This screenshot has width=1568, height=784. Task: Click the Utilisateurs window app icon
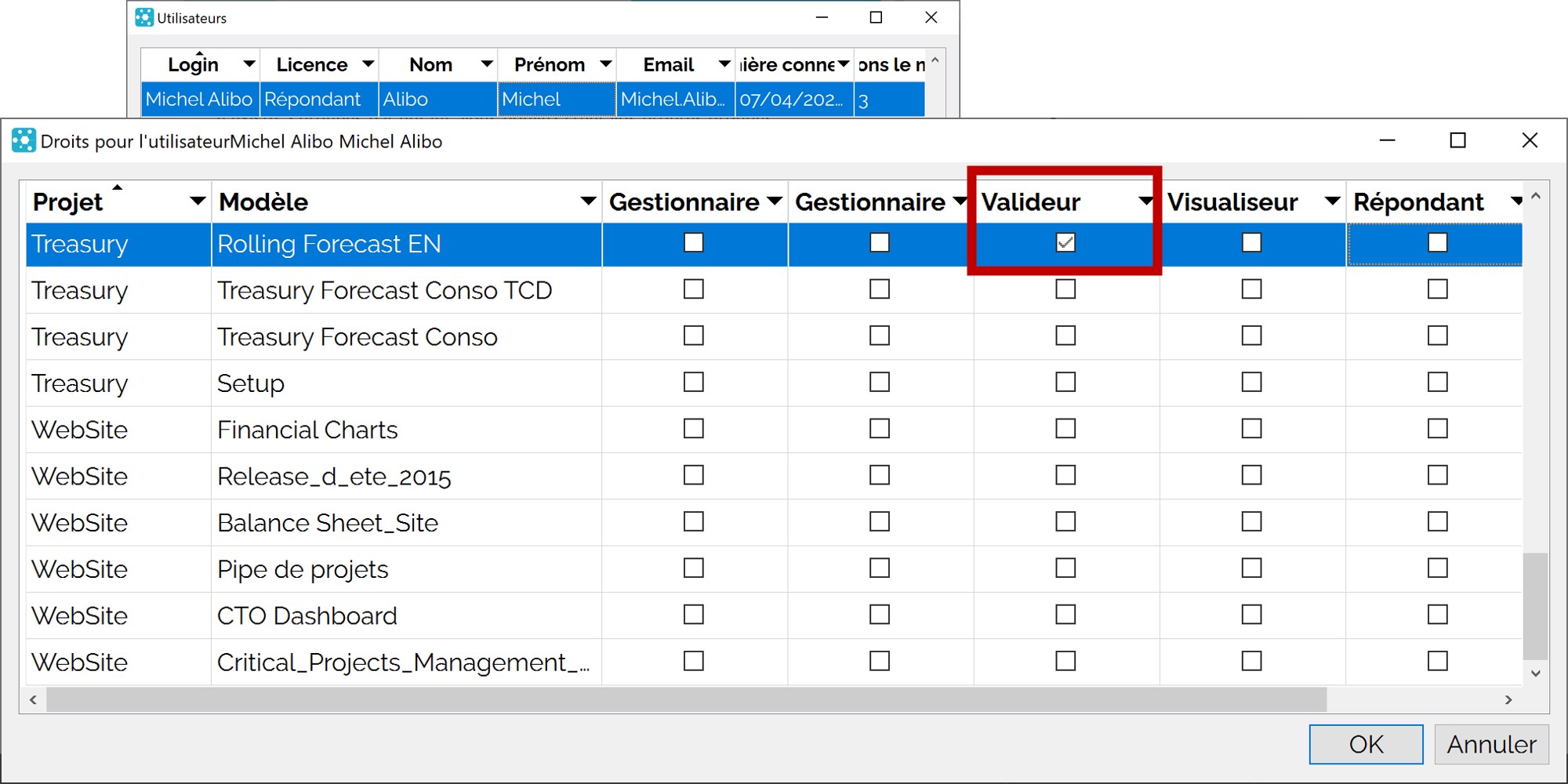[144, 17]
